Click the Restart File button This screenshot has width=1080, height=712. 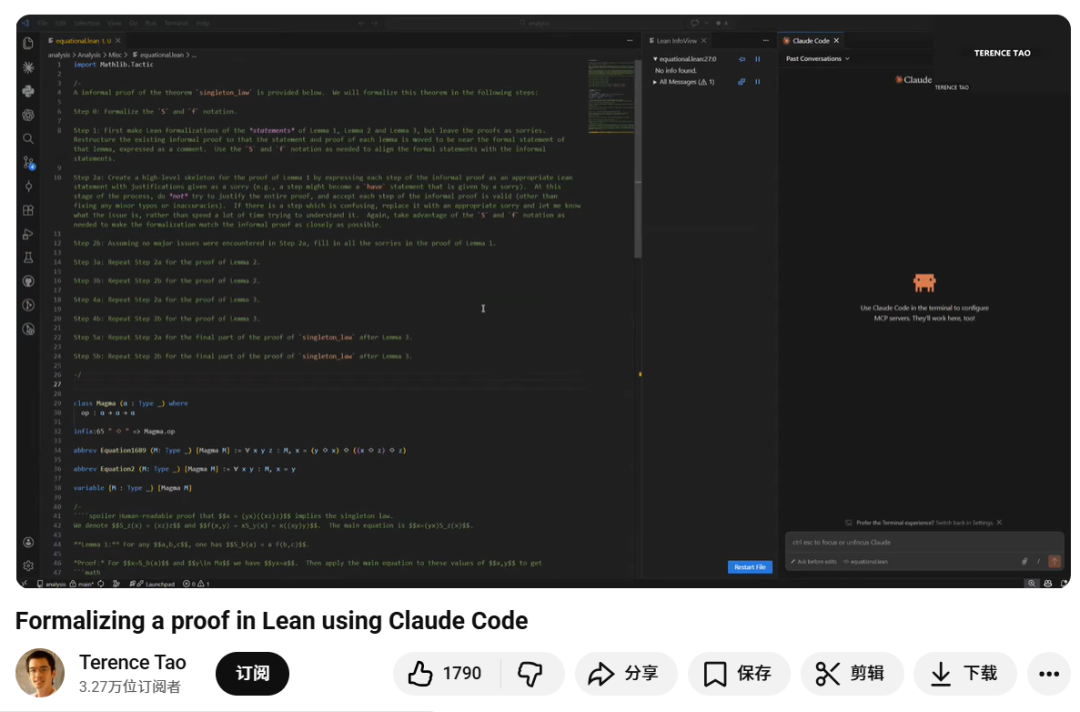tap(750, 567)
